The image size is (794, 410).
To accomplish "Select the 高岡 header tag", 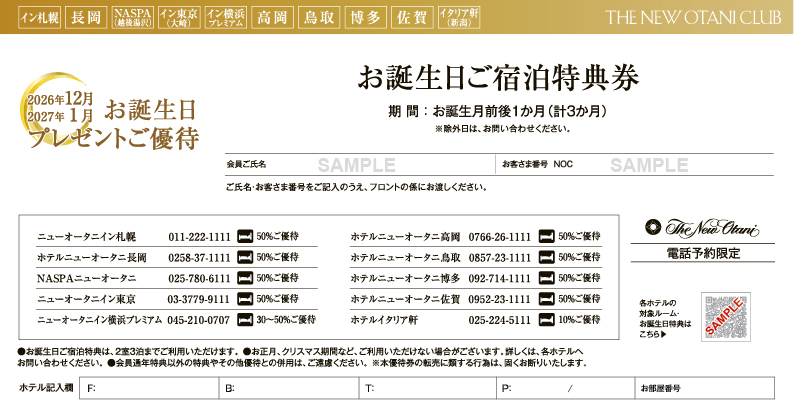I will coord(272,18).
